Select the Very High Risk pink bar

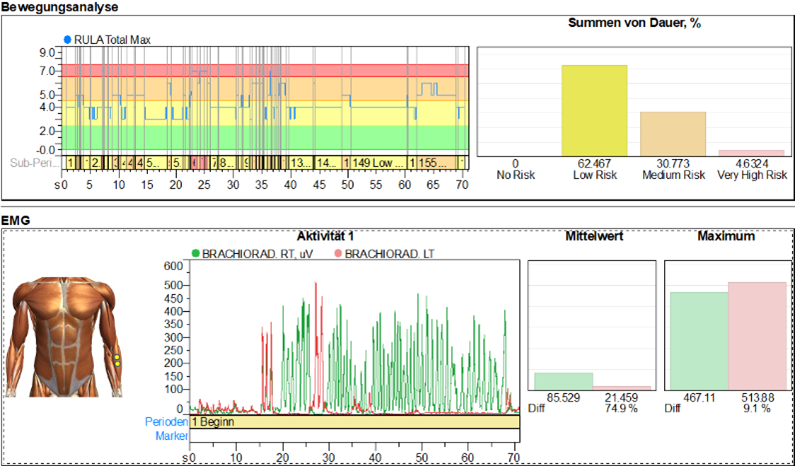(x=751, y=153)
